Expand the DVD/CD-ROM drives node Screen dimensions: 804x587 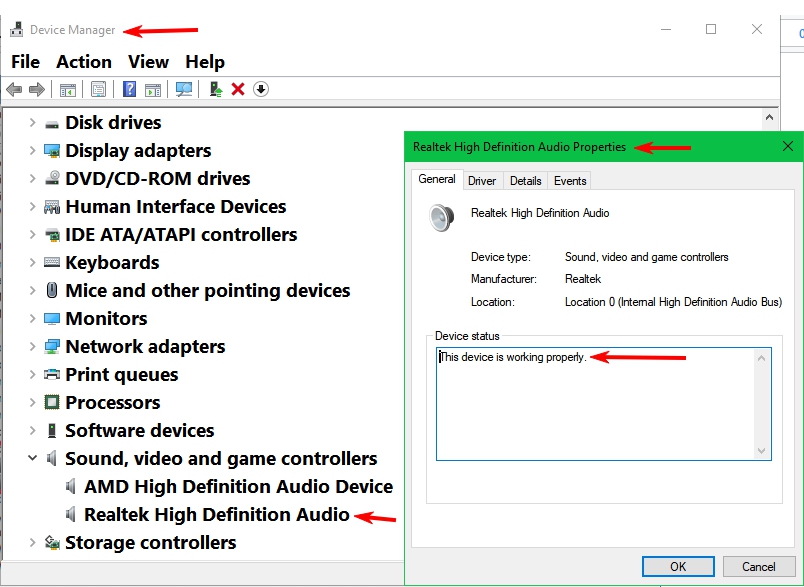tap(32, 178)
